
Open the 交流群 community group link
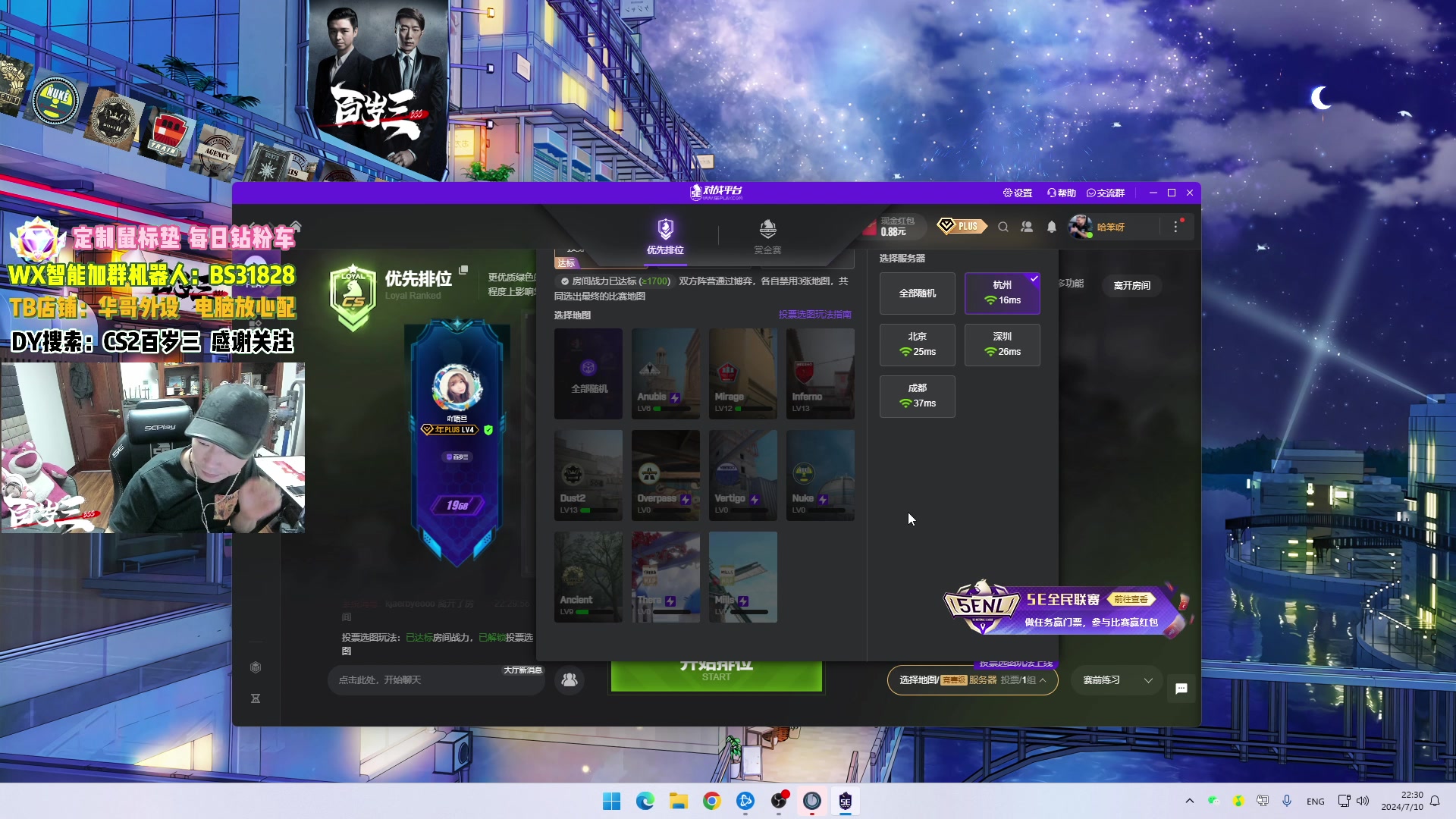(x=1106, y=193)
